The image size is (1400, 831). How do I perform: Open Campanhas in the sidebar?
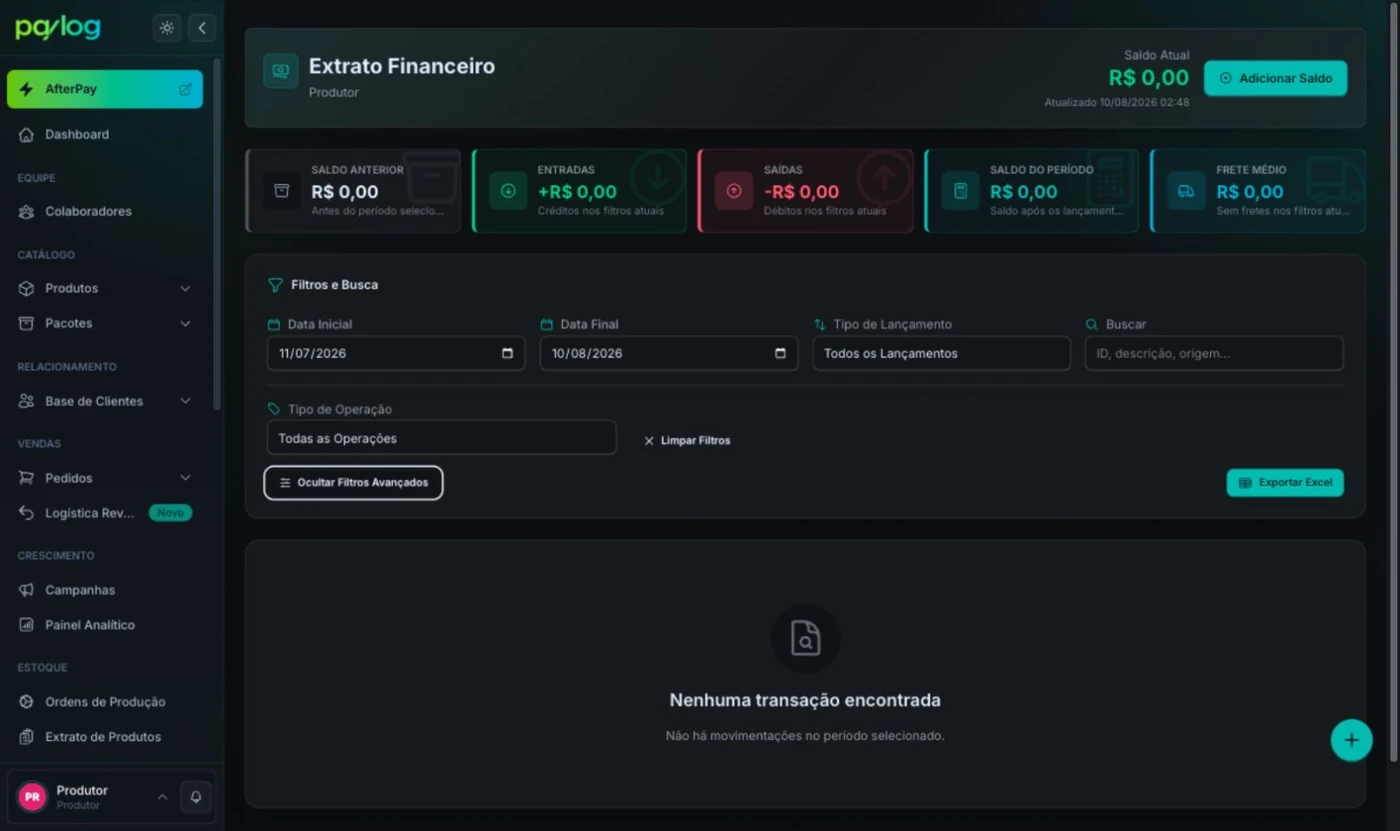pos(105,590)
